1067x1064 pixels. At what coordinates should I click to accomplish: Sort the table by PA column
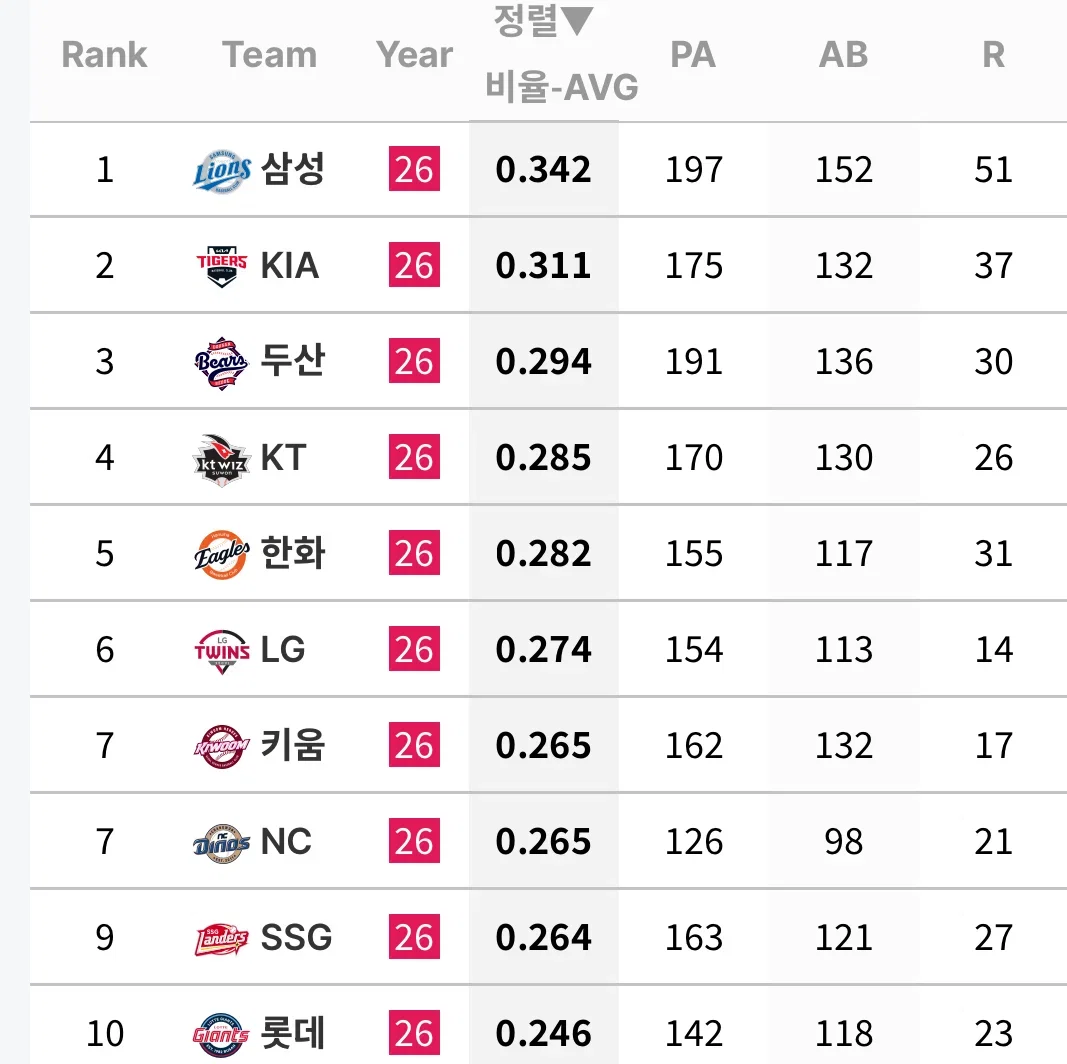pos(693,54)
